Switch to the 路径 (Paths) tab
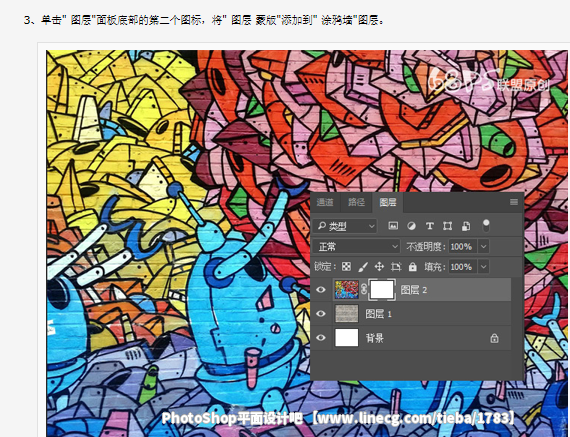The image size is (570, 437). (x=356, y=203)
